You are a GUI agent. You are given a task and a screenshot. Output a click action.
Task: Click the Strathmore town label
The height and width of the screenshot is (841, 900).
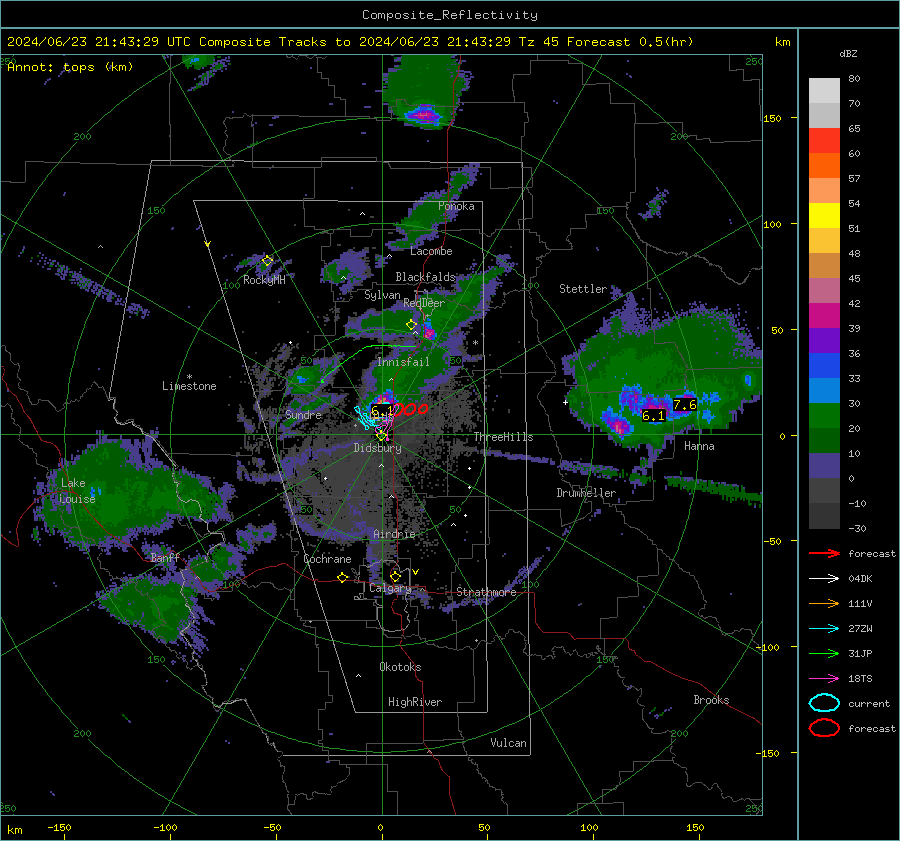pos(486,592)
